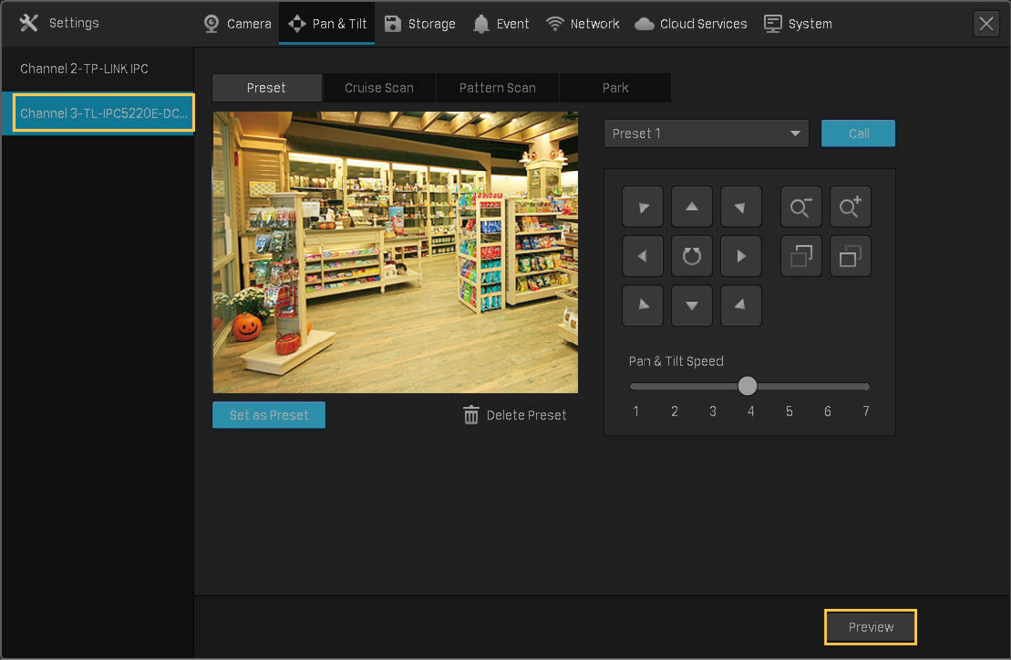
Task: Open the Cloud Services tab
Action: (691, 24)
